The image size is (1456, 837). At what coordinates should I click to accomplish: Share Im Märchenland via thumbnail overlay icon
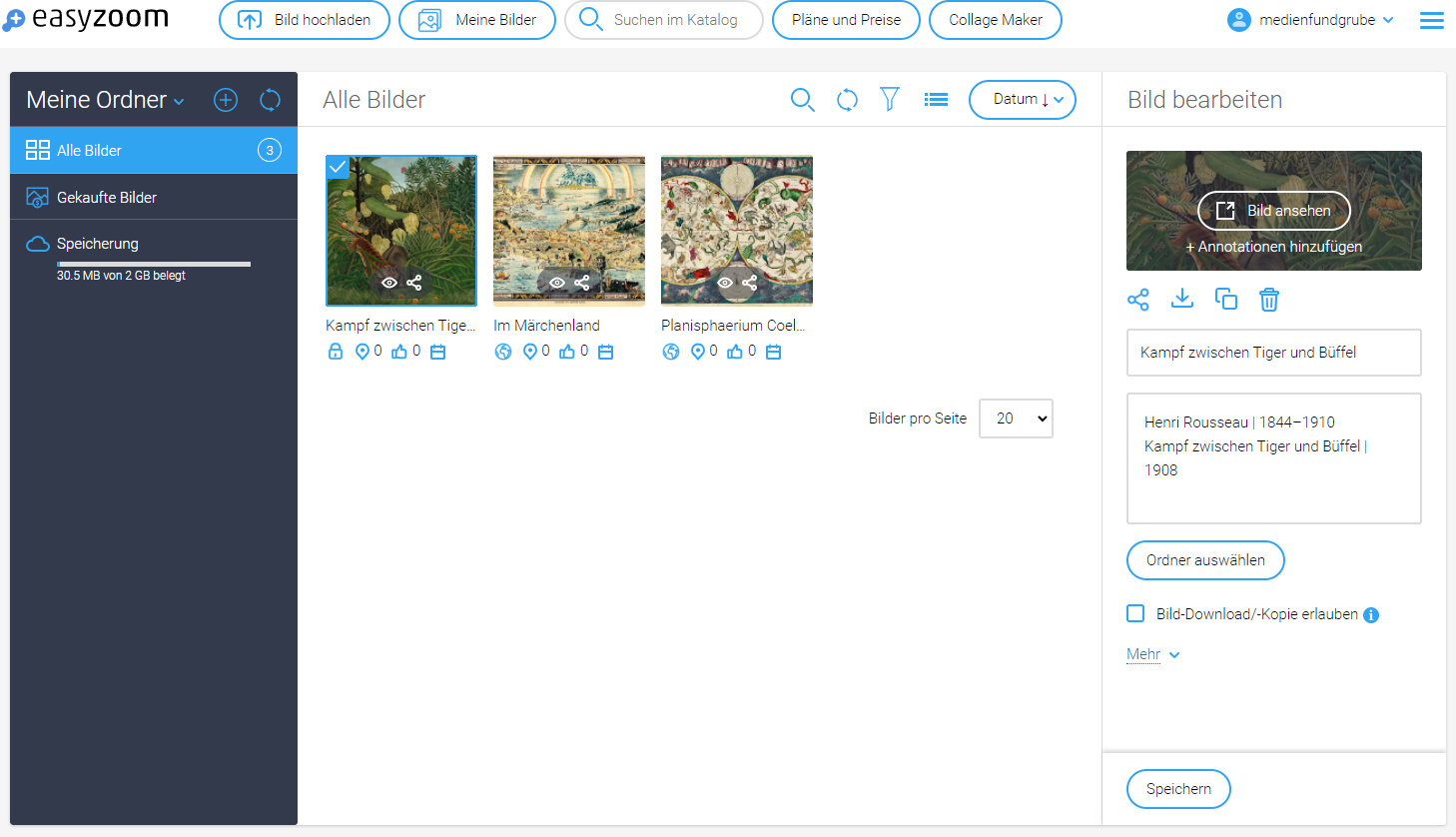click(x=582, y=283)
